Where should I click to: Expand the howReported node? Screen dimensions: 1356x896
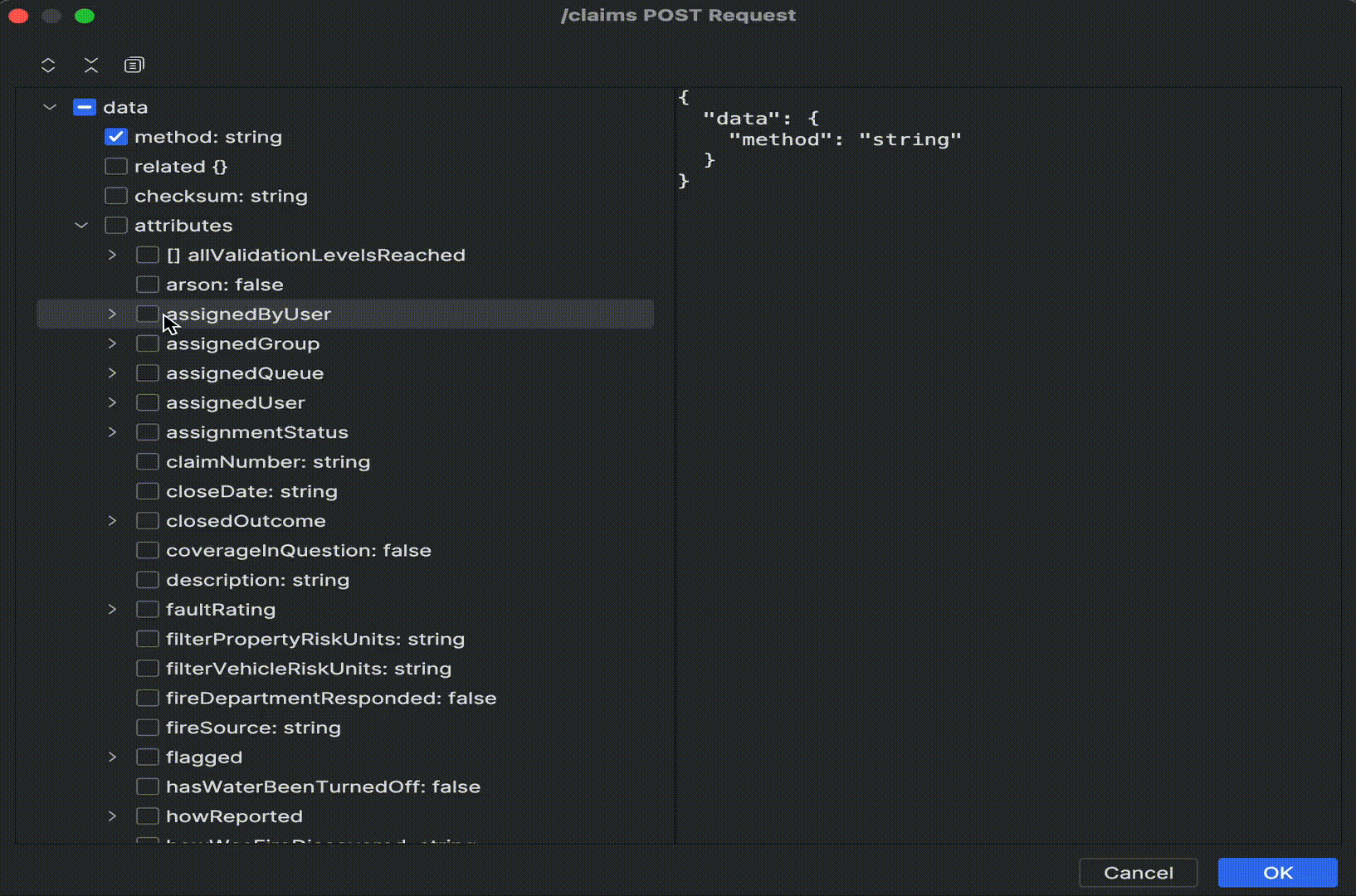click(112, 816)
